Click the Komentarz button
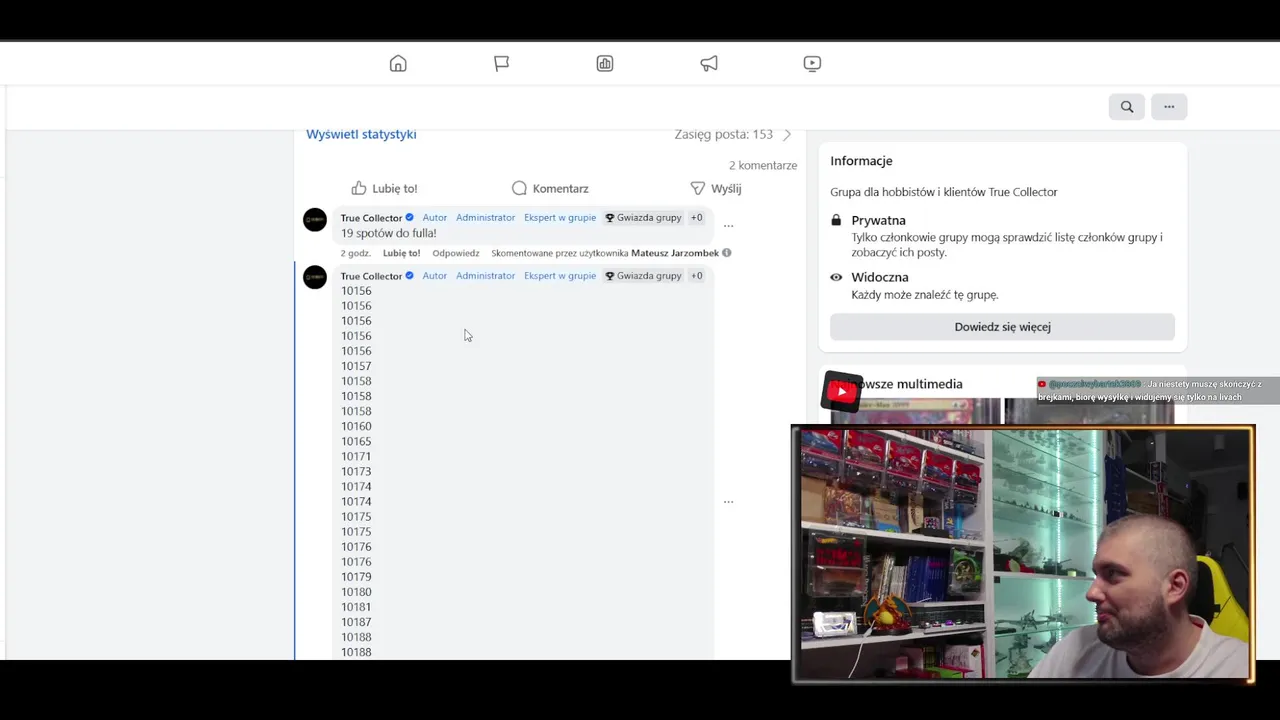Image resolution: width=1280 pixels, height=720 pixels. (x=550, y=188)
